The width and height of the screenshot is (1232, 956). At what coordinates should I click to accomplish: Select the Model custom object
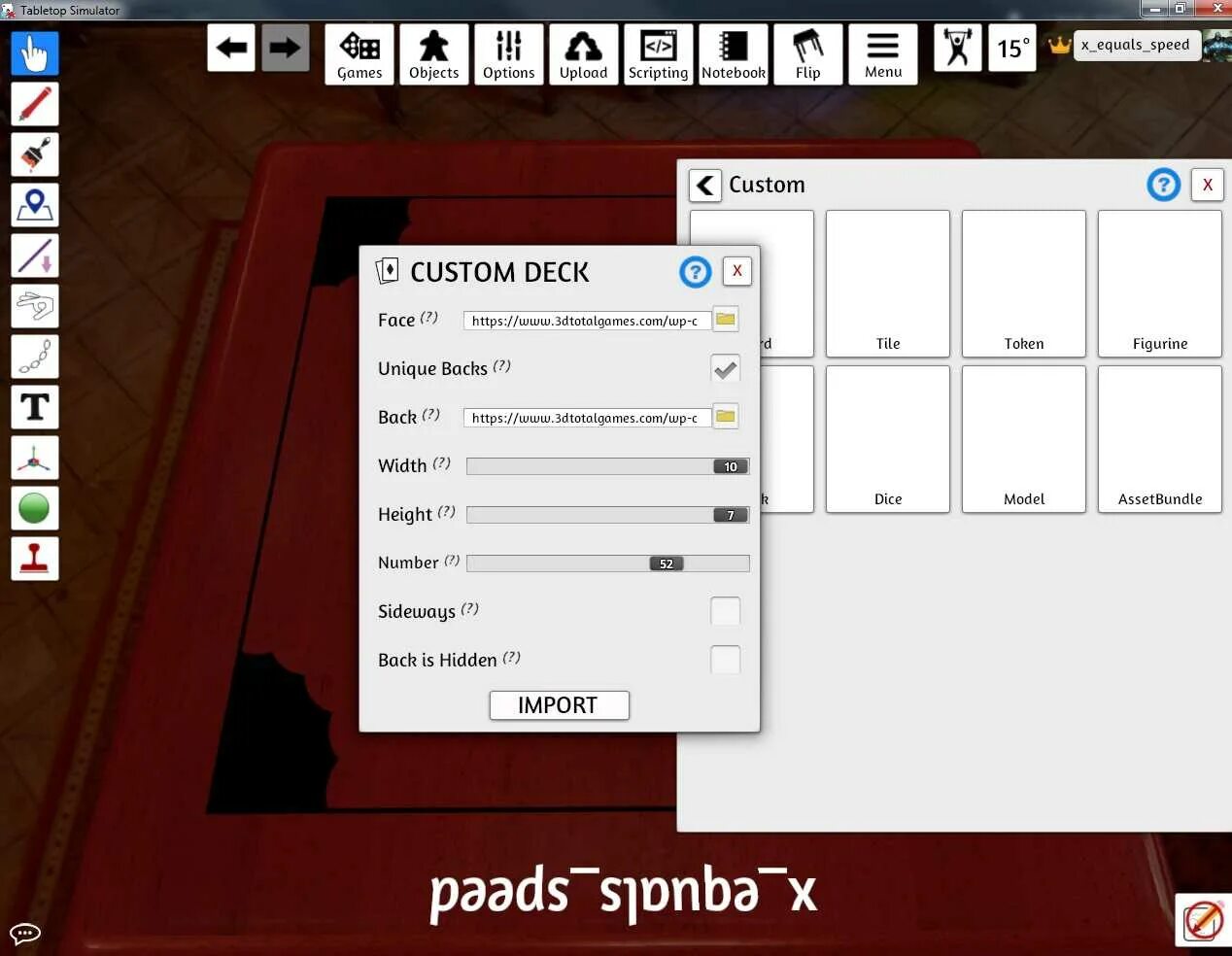pos(1024,439)
